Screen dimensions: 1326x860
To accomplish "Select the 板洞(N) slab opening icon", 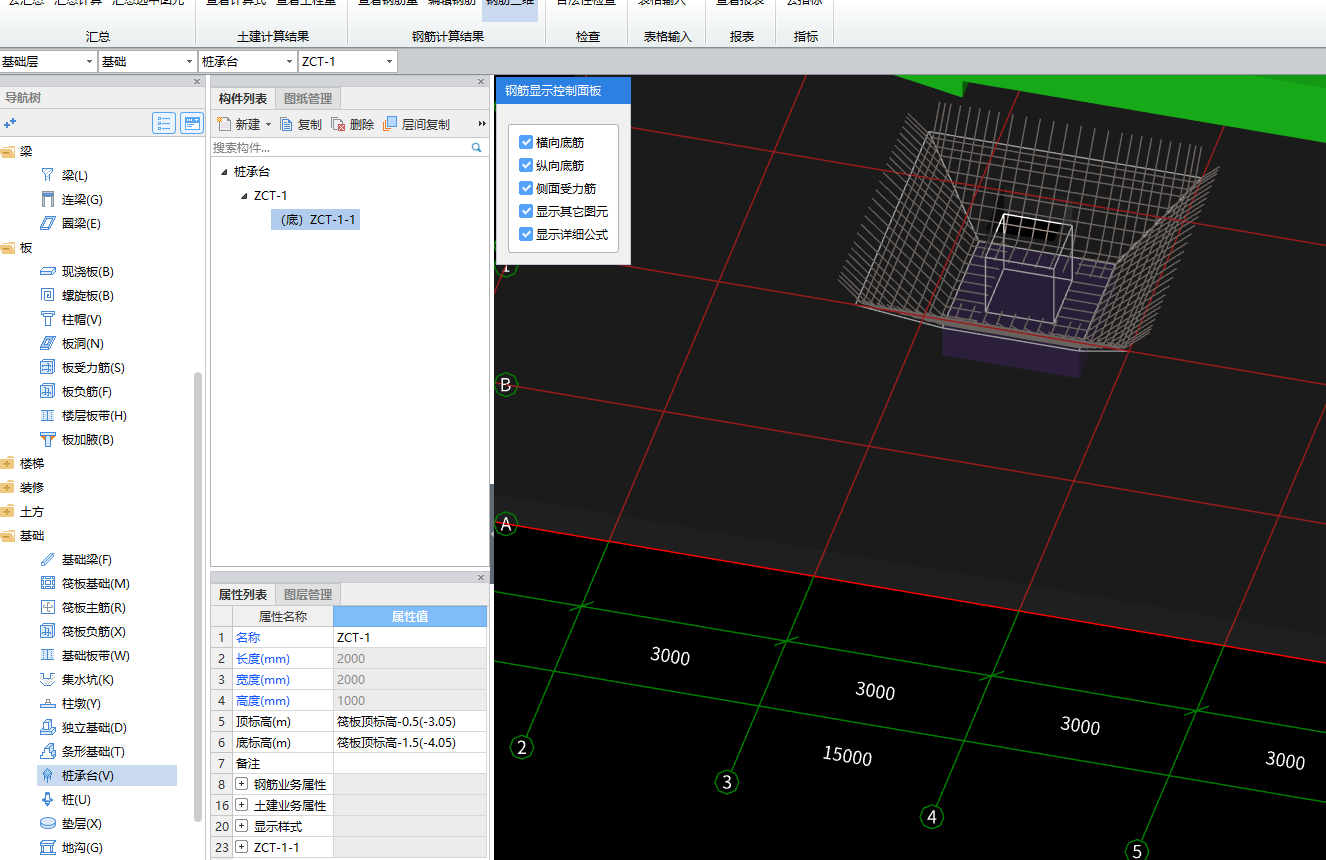I will pos(47,343).
